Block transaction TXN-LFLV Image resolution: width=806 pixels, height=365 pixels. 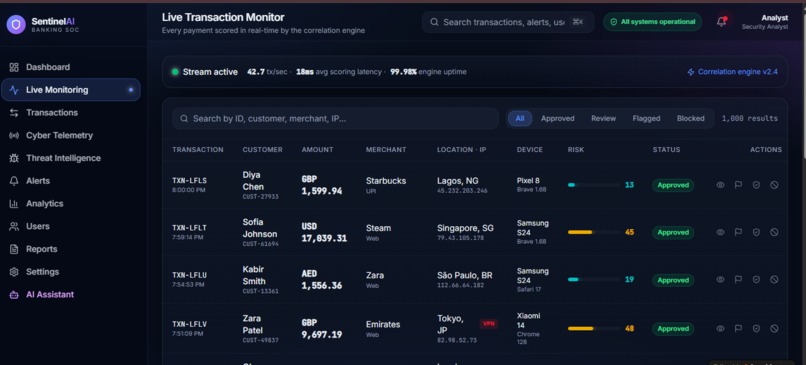tap(774, 328)
